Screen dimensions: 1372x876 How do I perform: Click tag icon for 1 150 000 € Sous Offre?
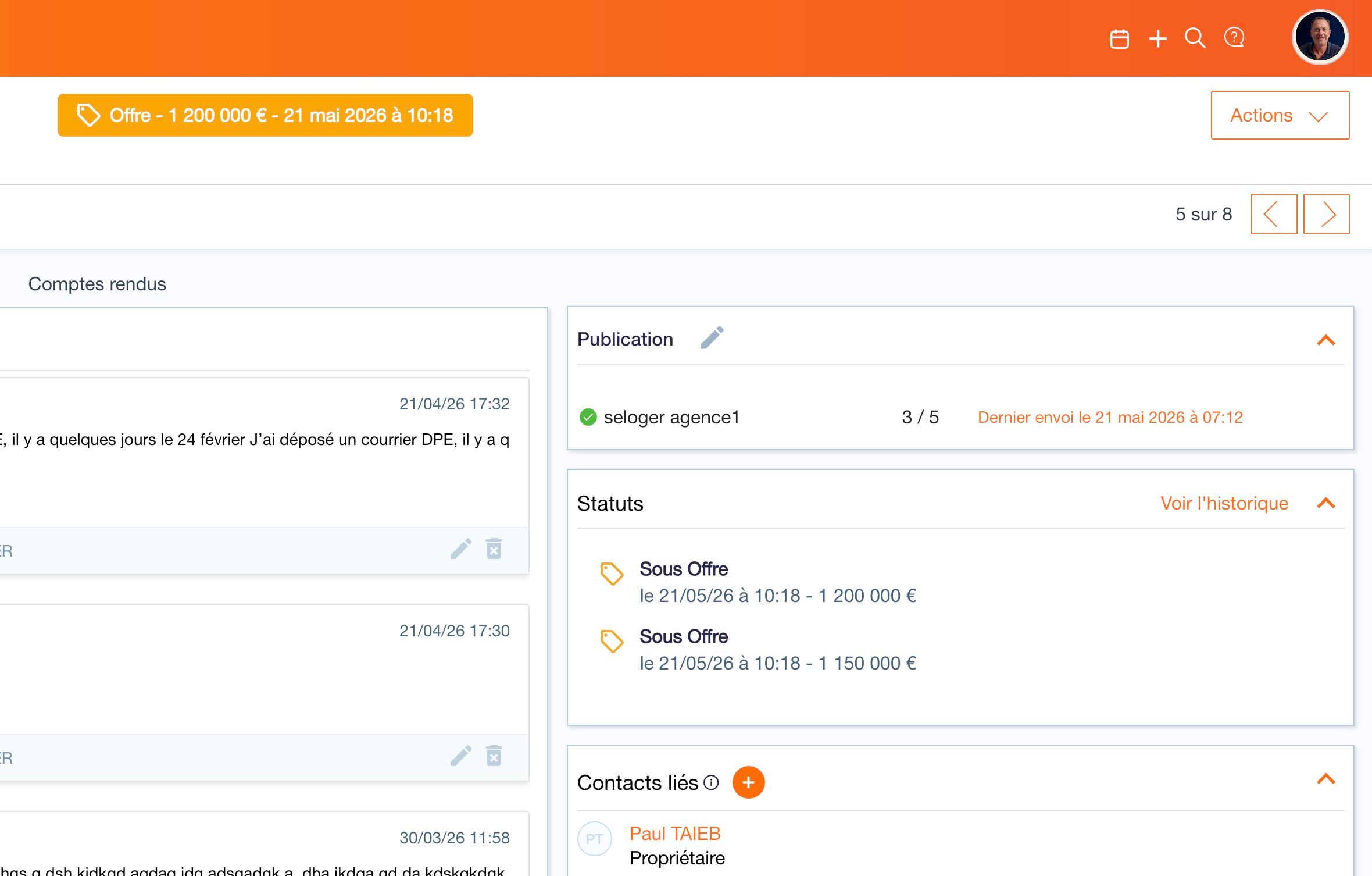[x=612, y=641]
